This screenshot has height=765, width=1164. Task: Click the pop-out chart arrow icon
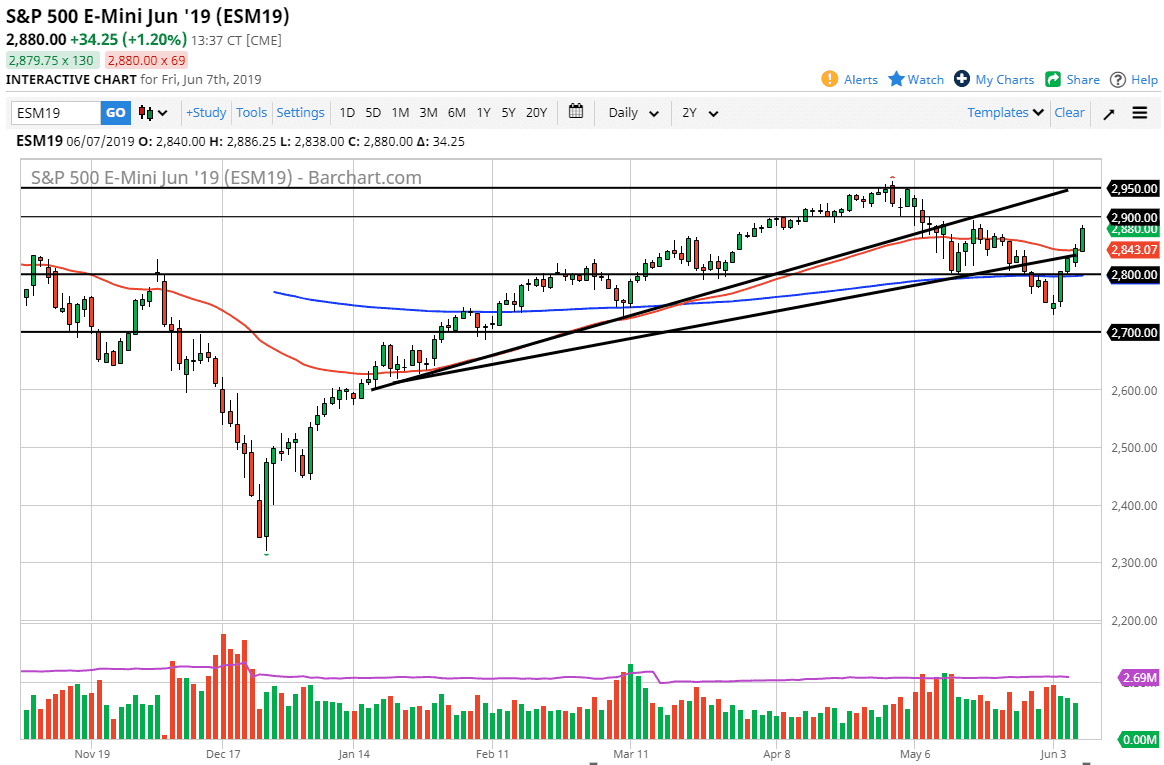click(1108, 113)
